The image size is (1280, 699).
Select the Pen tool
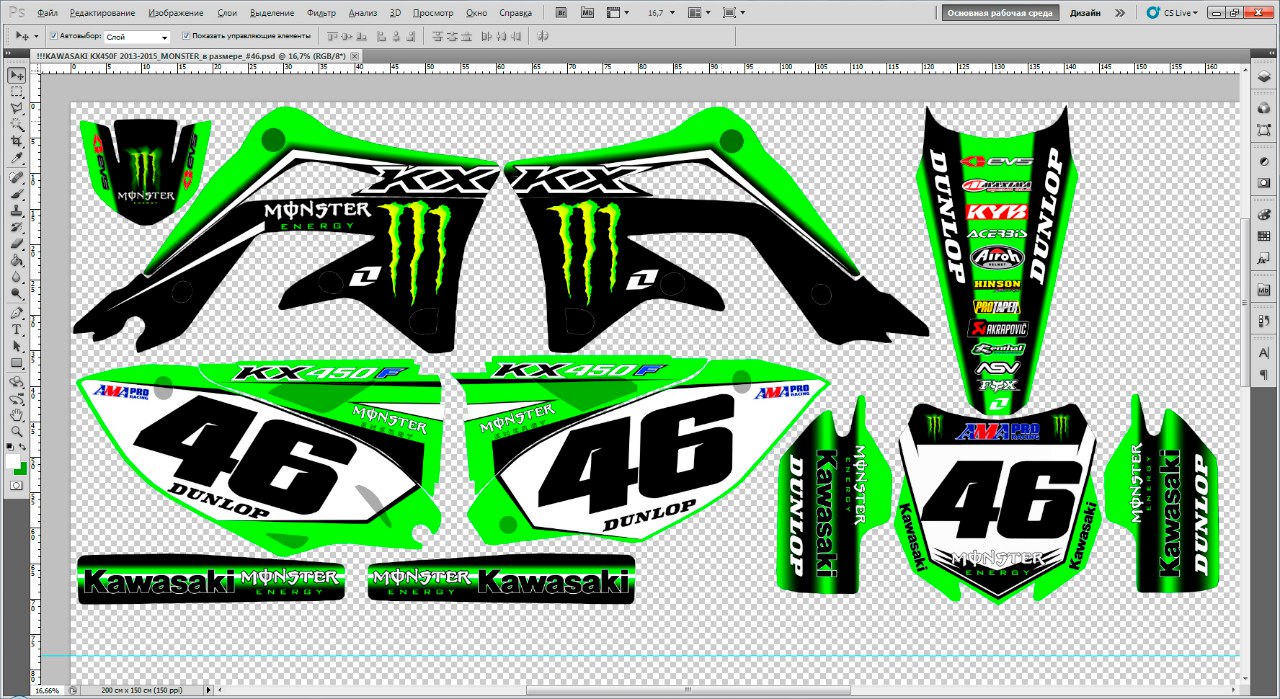(17, 312)
